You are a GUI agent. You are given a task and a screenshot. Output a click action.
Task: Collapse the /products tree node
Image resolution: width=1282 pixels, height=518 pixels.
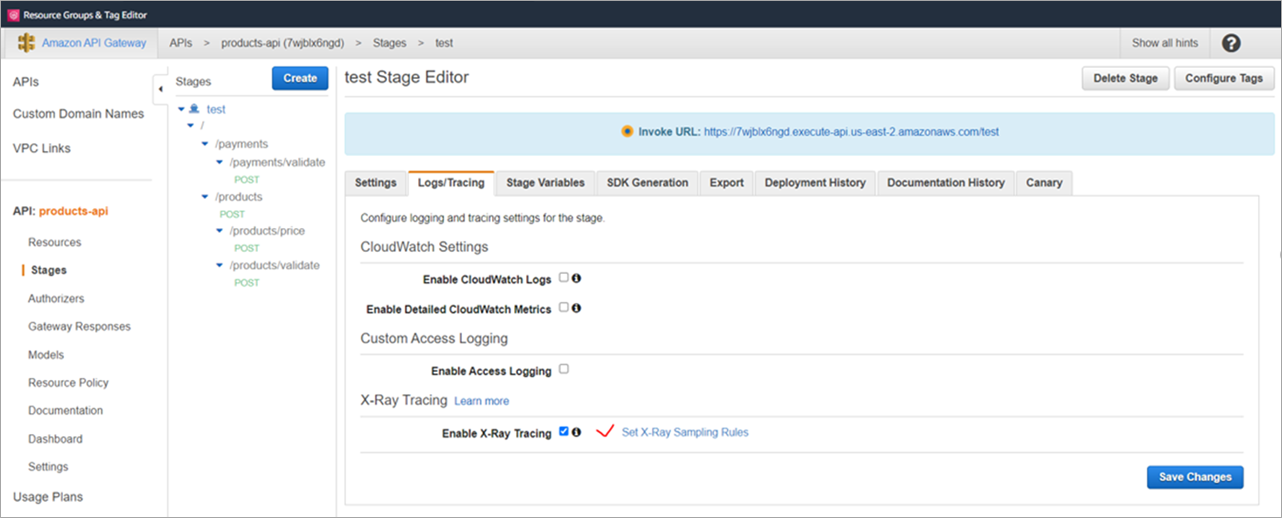pos(205,197)
